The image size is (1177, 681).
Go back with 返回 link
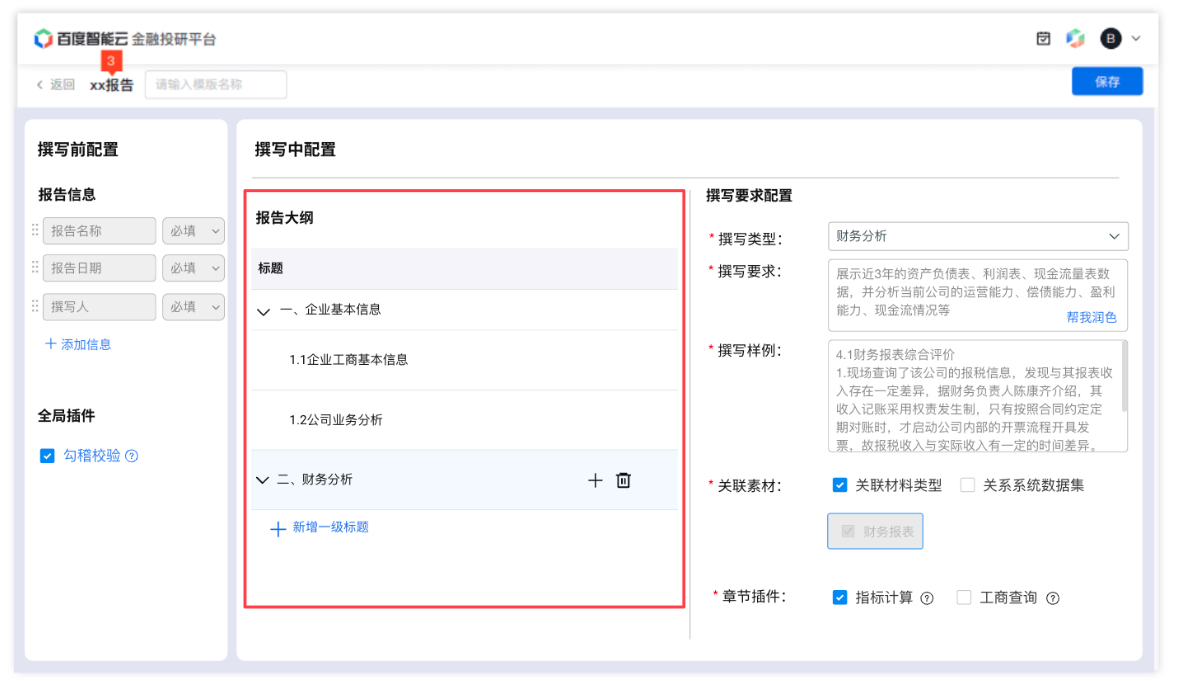coord(56,85)
